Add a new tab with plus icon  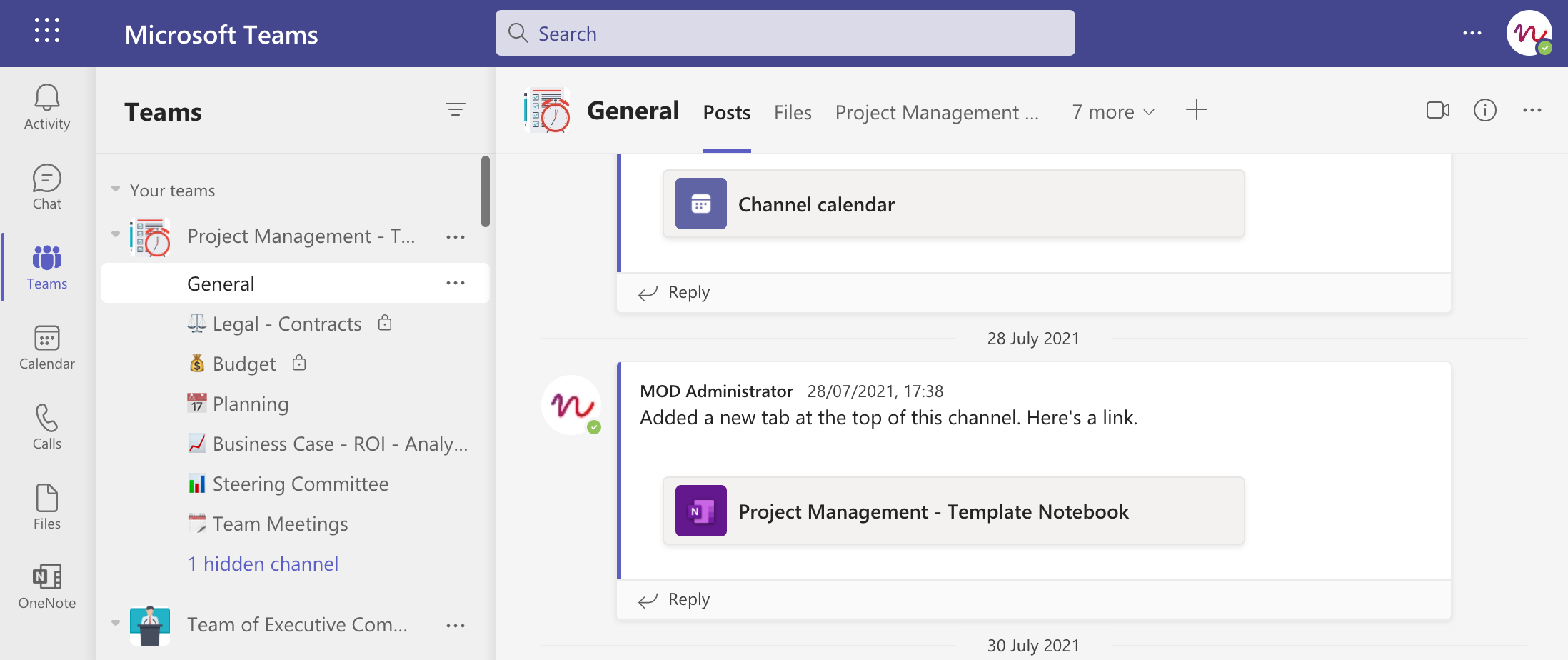tap(1196, 111)
